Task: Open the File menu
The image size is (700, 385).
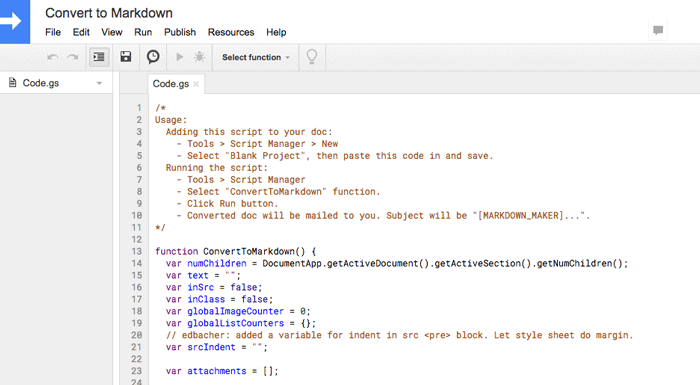Action: tap(53, 32)
